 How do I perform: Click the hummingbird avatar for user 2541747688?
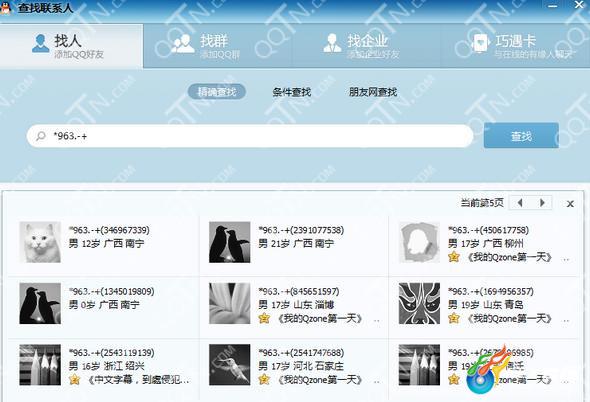click(x=230, y=365)
